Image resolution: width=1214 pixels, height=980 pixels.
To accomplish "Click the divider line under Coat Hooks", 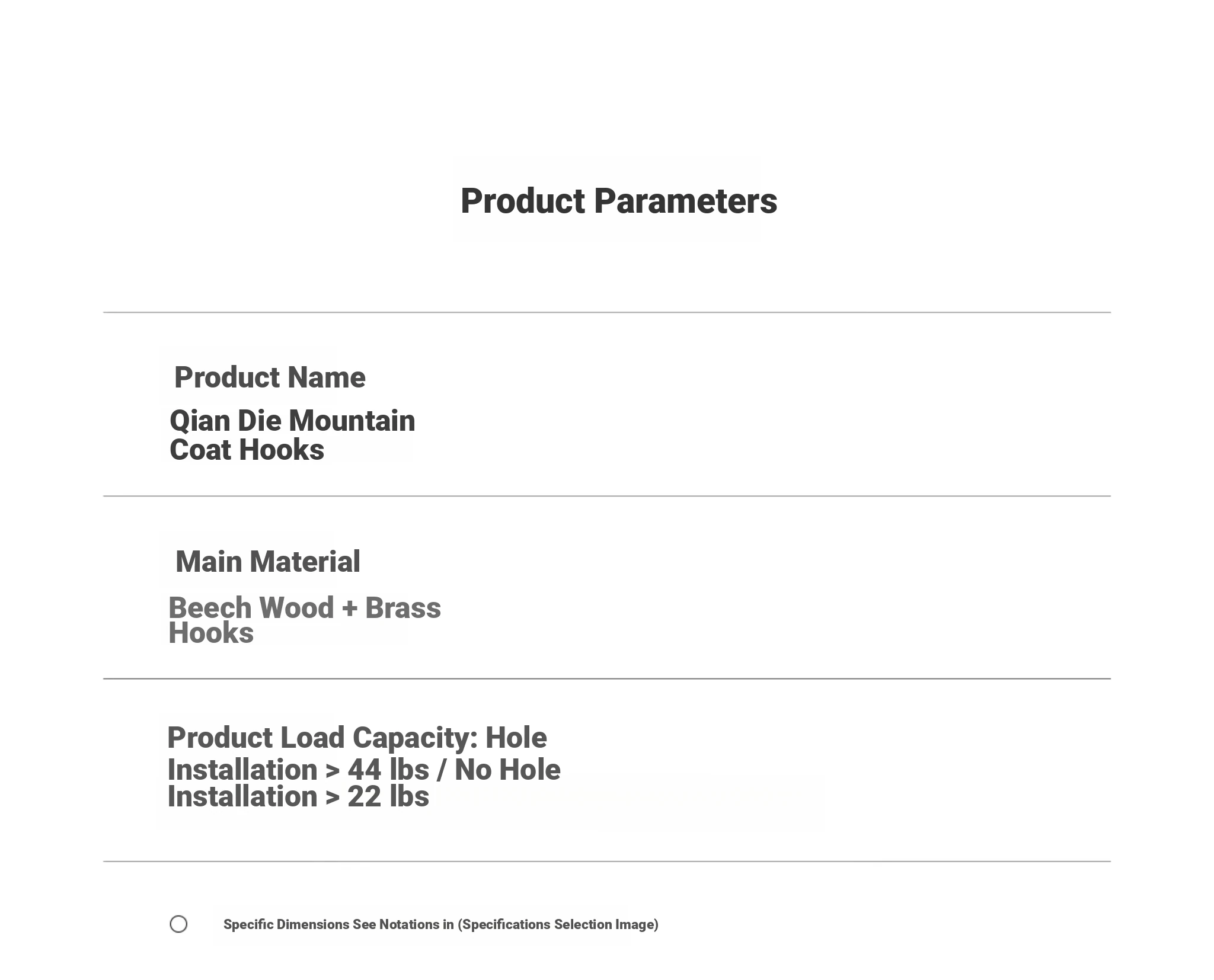I will tap(607, 496).
